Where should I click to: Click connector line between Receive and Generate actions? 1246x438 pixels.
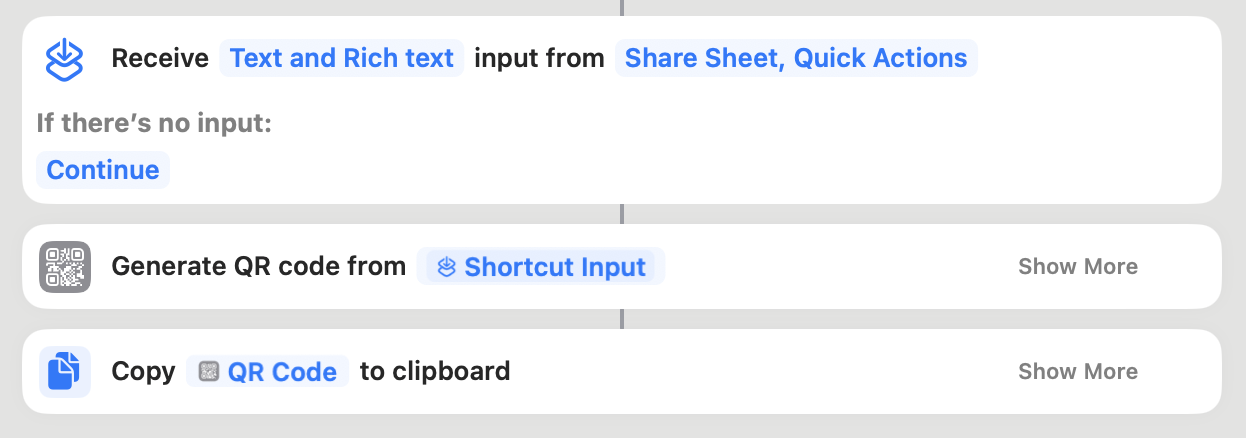pos(622,214)
